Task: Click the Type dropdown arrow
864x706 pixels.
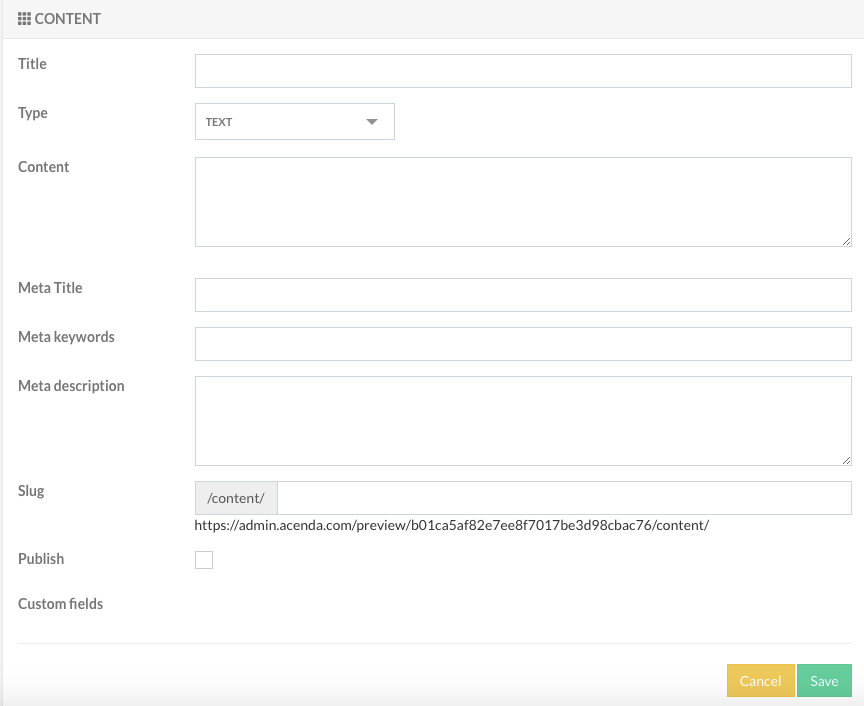Action: click(372, 122)
